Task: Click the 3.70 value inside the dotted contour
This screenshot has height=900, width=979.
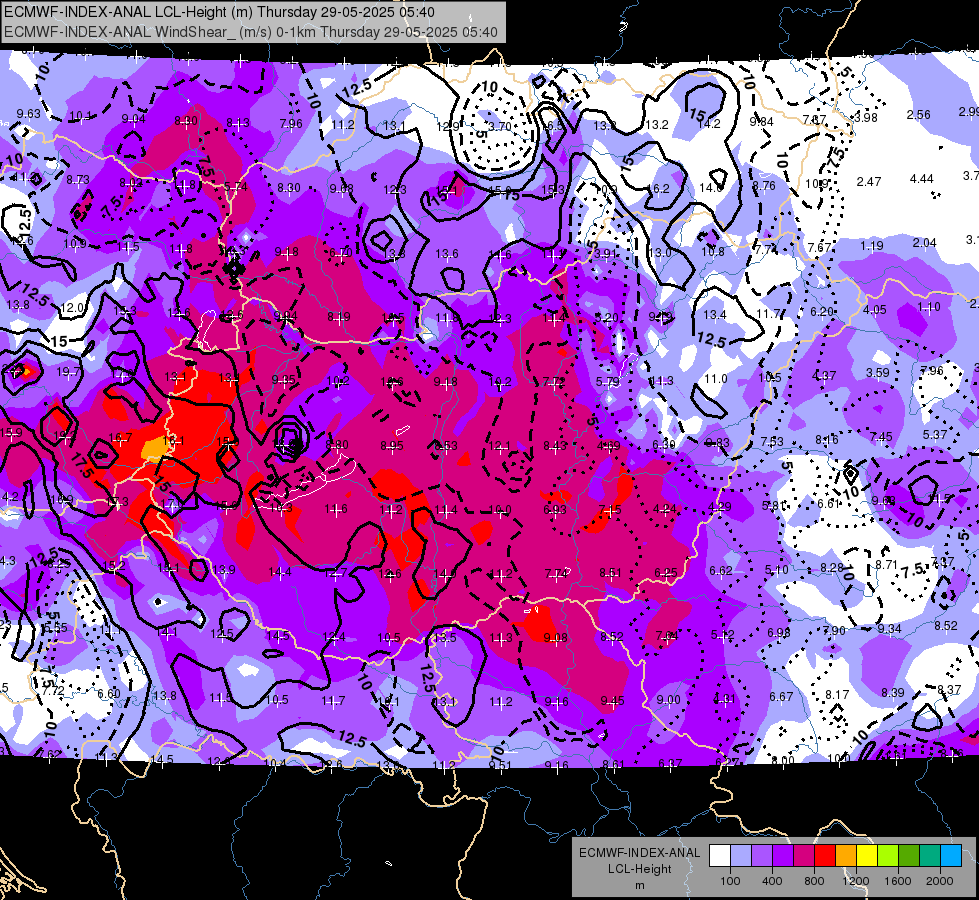Action: 499,127
